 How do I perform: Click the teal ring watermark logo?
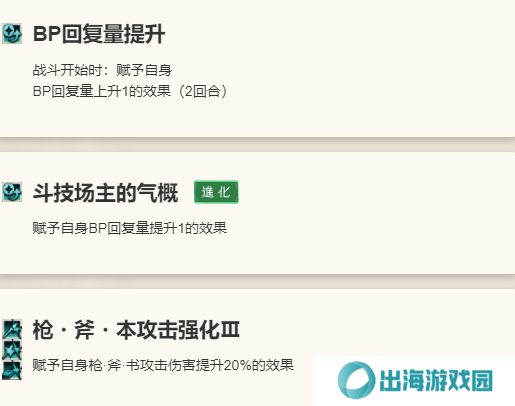[356, 380]
